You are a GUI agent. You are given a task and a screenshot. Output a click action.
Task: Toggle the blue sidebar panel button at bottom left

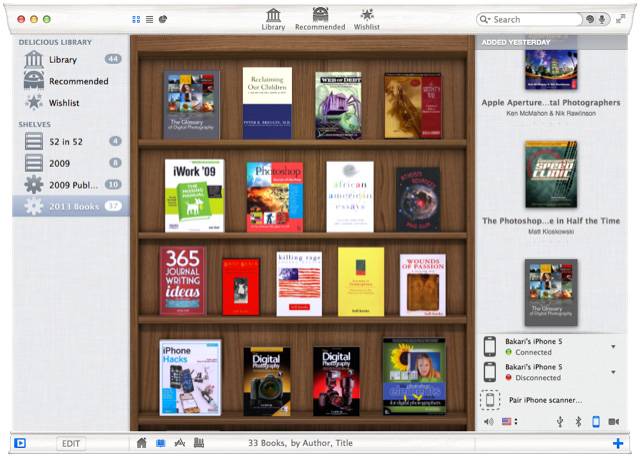pos(20,443)
